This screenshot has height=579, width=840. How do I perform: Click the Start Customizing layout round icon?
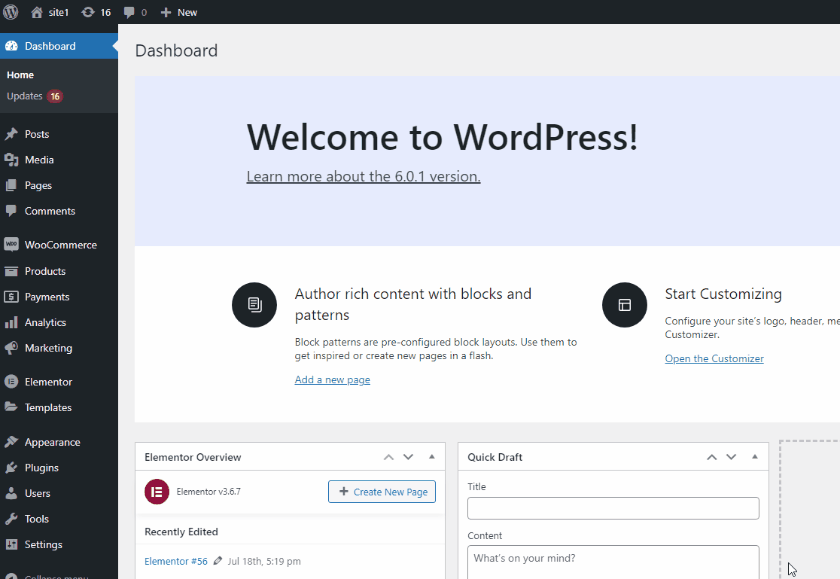625,305
